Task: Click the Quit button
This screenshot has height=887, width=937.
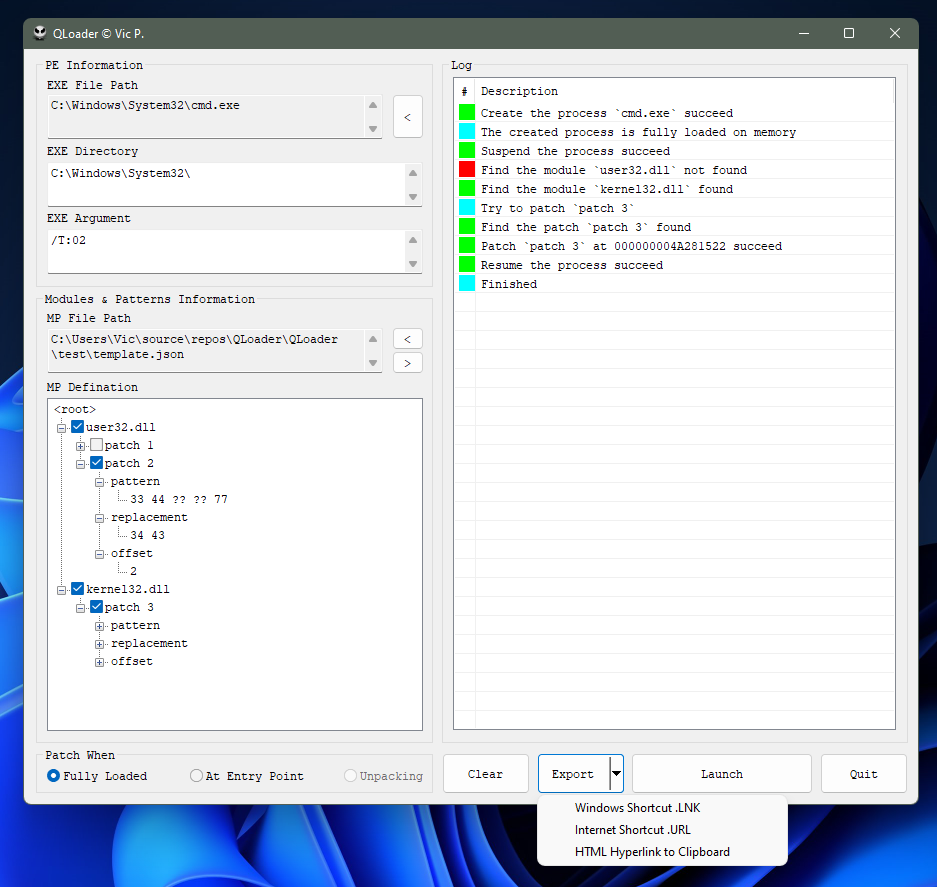Action: (863, 773)
